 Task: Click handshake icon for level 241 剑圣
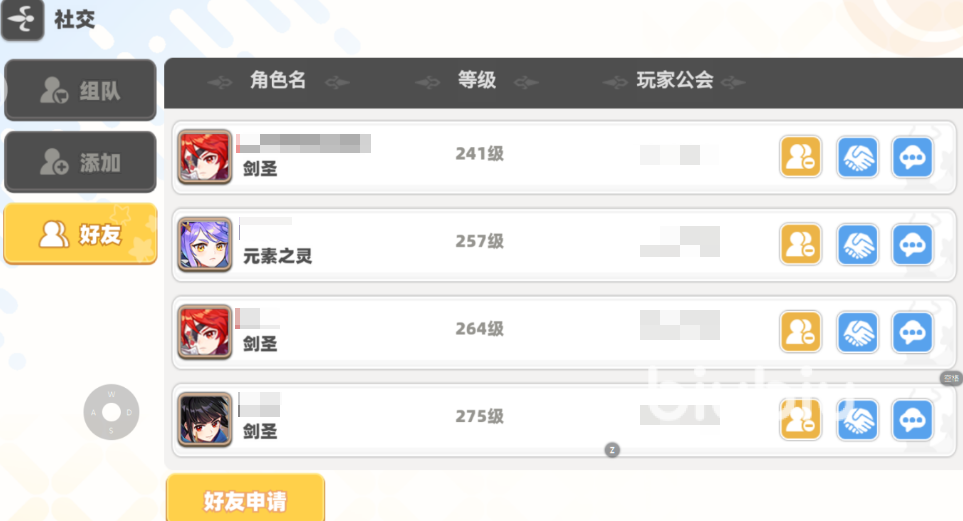pyautogui.click(x=857, y=157)
